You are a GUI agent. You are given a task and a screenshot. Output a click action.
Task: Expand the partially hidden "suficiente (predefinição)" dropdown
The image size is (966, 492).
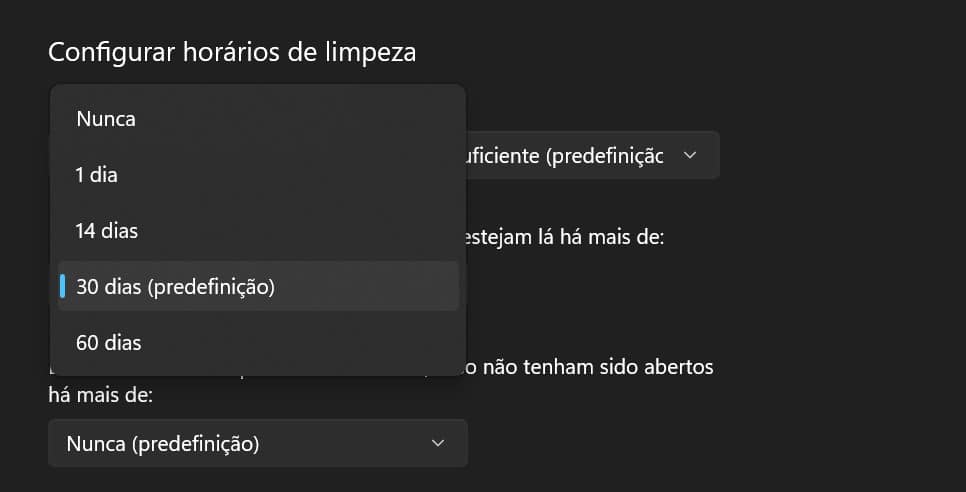590,155
